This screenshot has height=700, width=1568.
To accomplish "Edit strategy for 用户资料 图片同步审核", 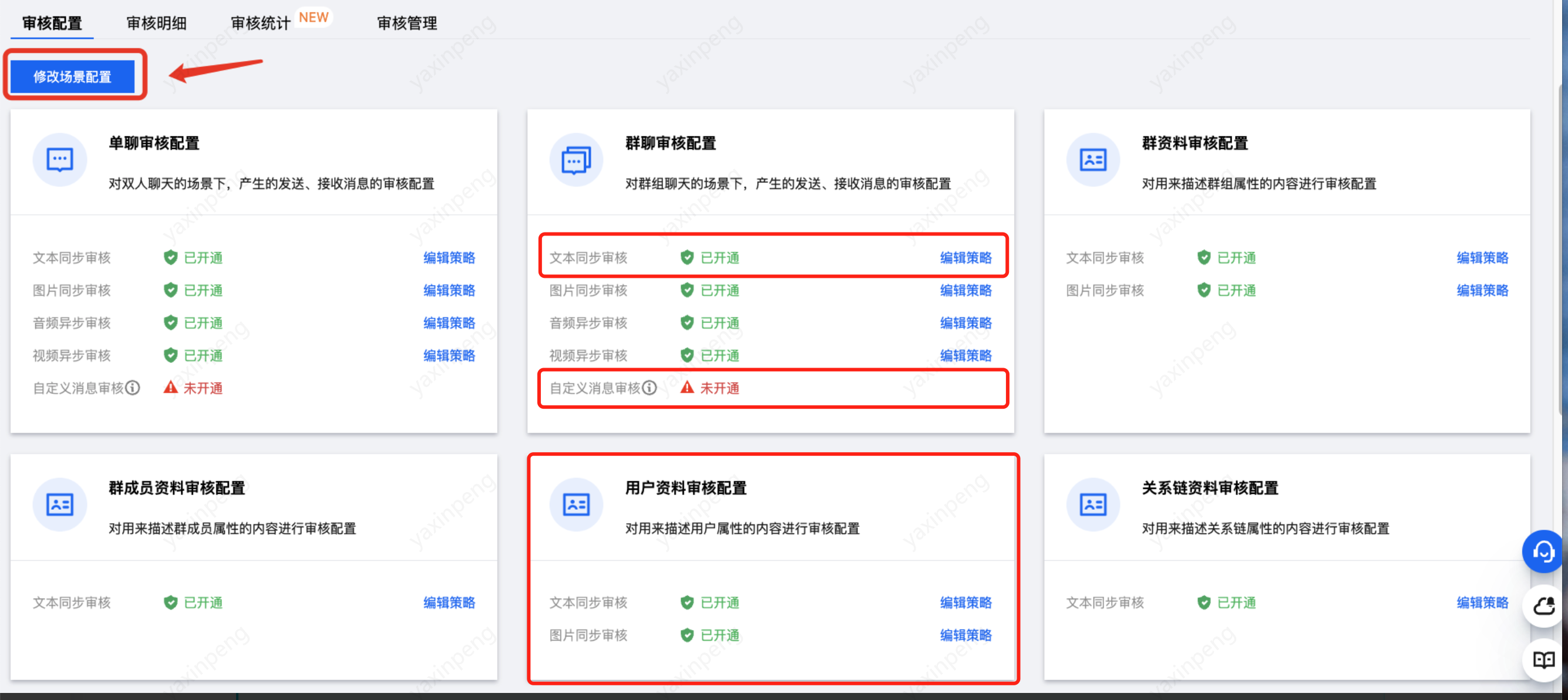I will (x=966, y=635).
